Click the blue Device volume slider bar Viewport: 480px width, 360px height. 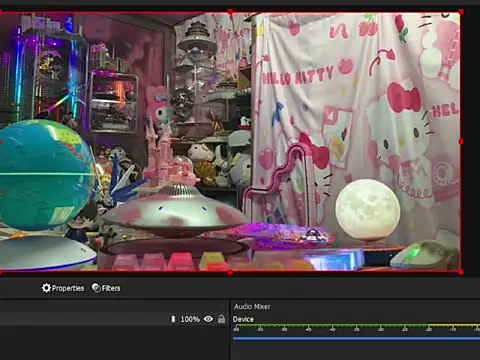pos(356,338)
